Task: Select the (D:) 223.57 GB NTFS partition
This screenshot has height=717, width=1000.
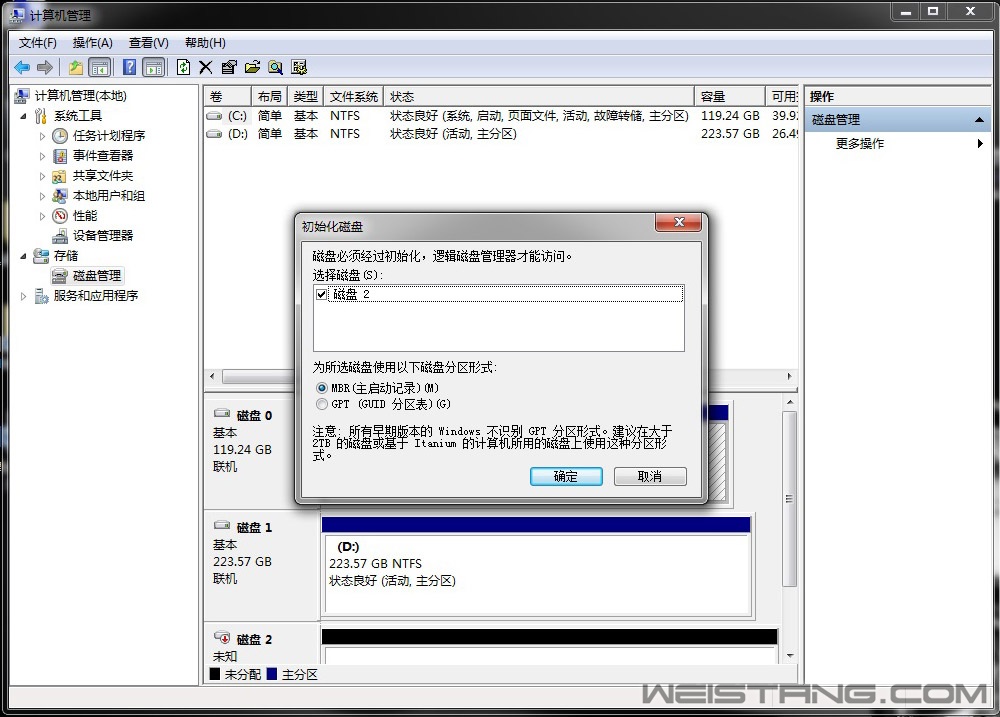Action: pyautogui.click(x=536, y=573)
